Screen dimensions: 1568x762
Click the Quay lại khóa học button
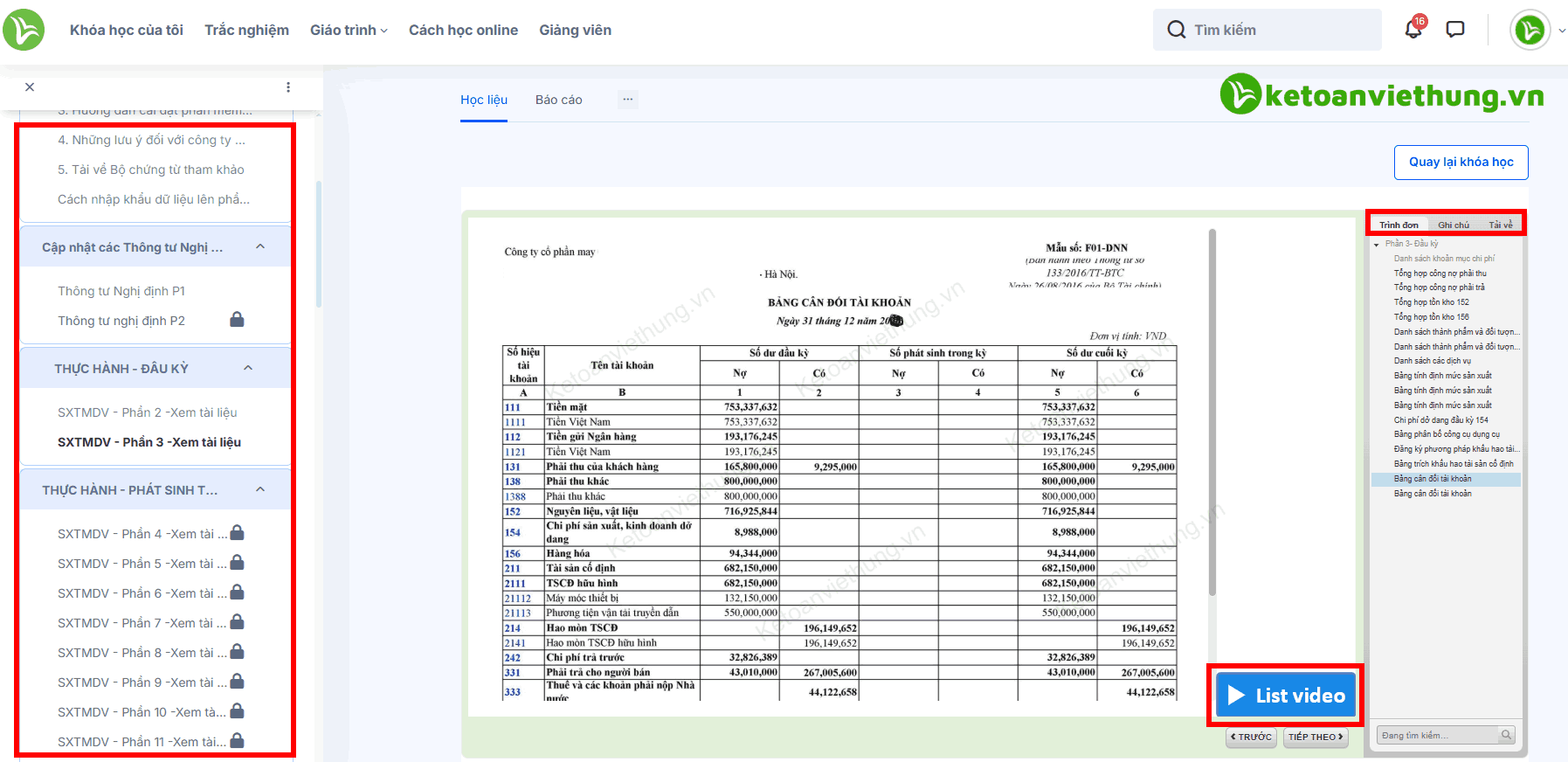click(1461, 162)
